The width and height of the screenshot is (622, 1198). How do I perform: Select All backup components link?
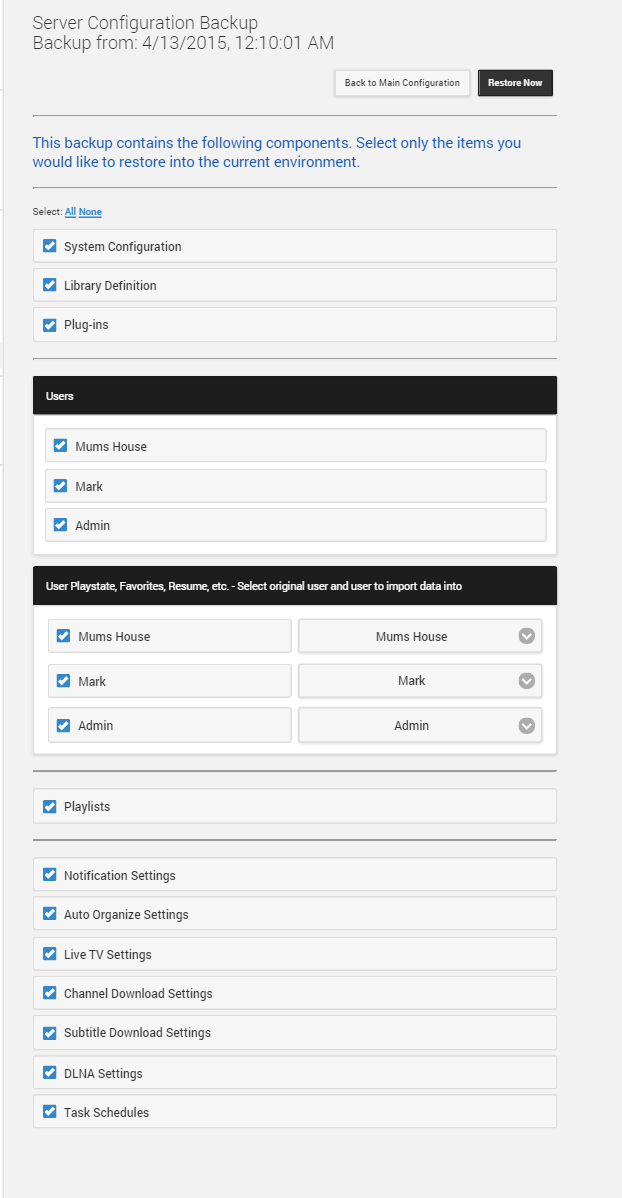70,212
